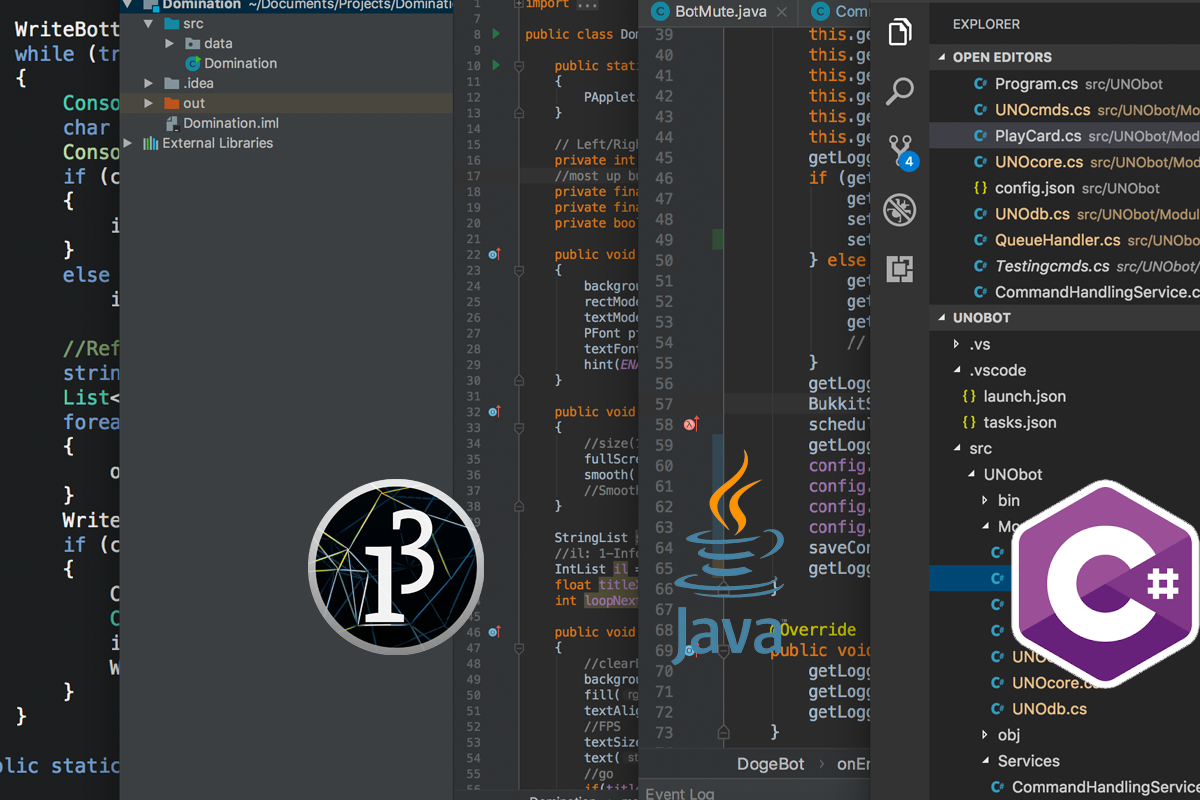The image size is (1200, 800).
Task: Open UNOdb.cs in the UNOBOT file tree
Action: (x=1050, y=709)
